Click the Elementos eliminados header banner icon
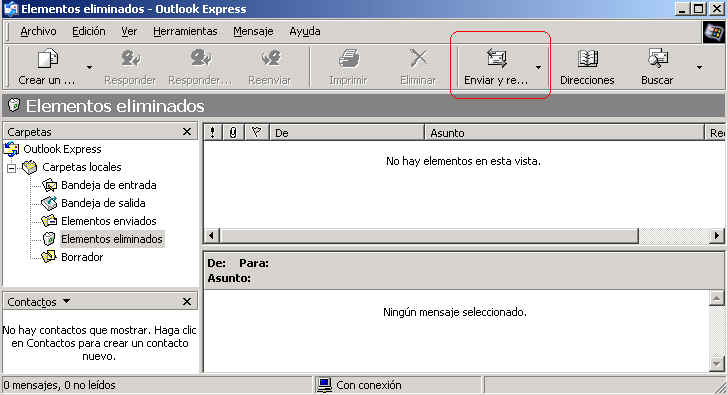Screen dimensions: 728x395 pos(14,105)
